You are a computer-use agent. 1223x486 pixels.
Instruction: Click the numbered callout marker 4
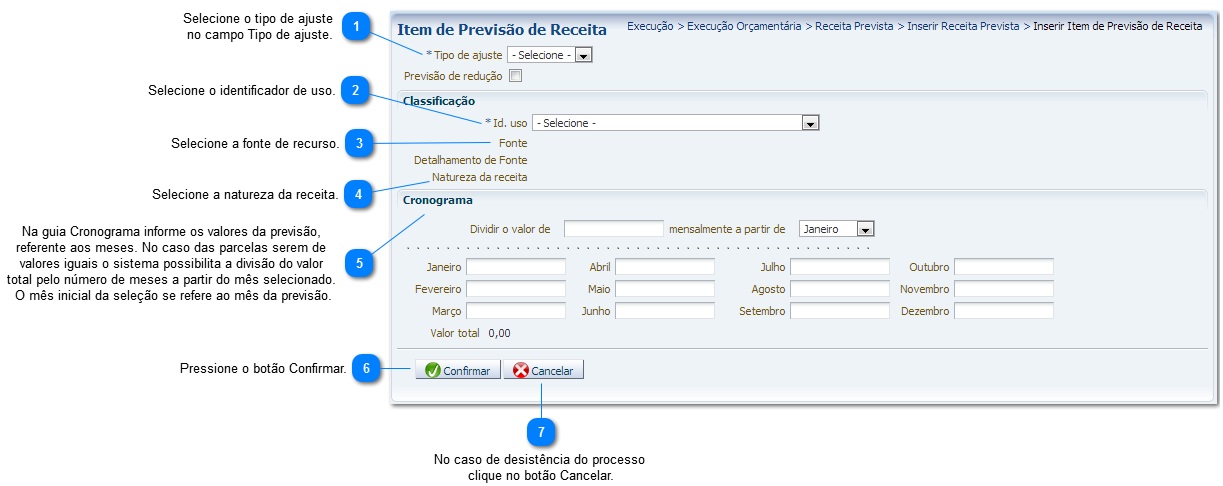[x=358, y=194]
